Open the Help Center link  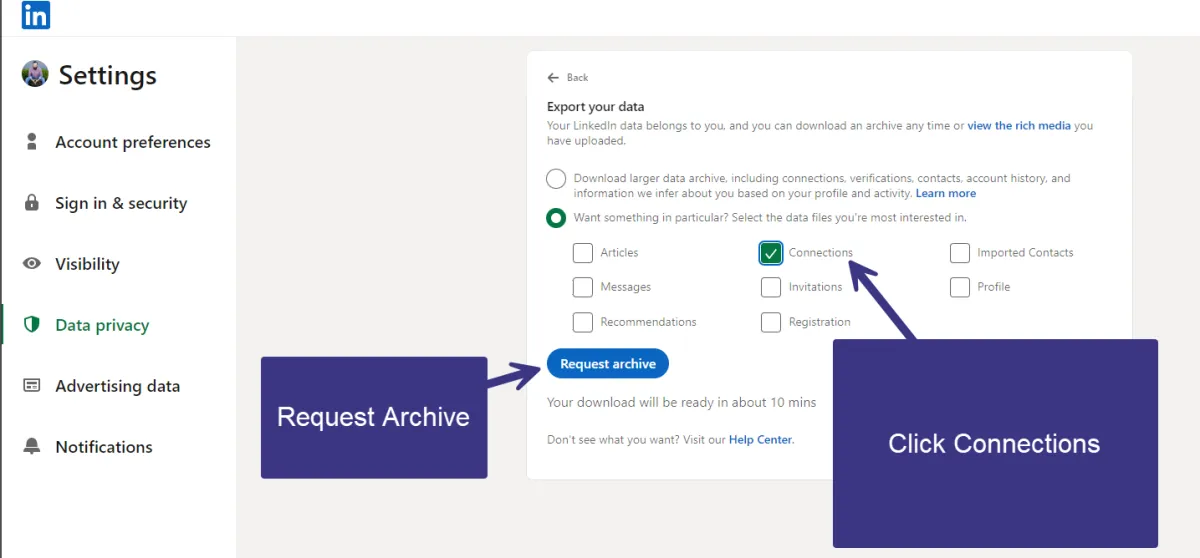pyautogui.click(x=760, y=440)
